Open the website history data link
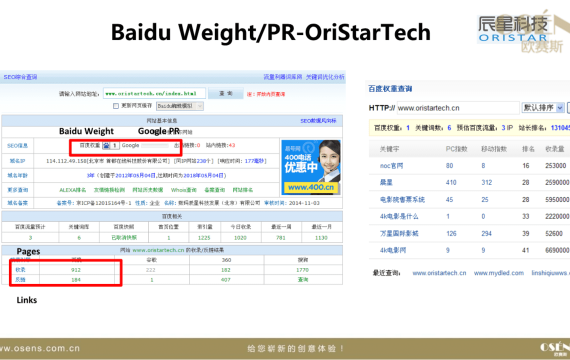 pos(148,190)
